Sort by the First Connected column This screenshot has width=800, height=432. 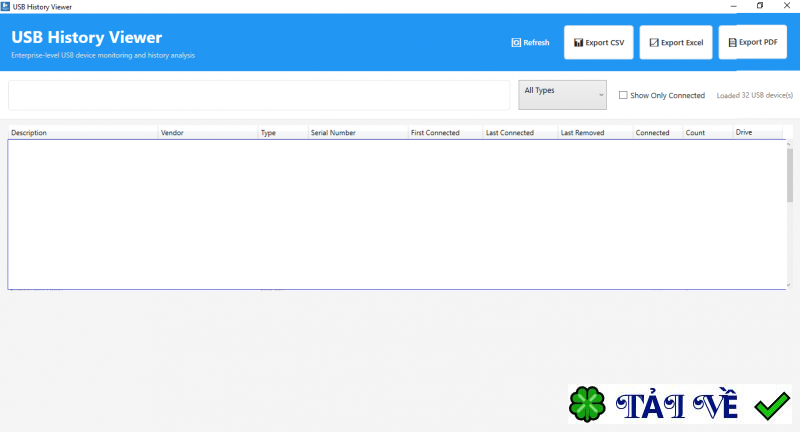pyautogui.click(x=445, y=133)
